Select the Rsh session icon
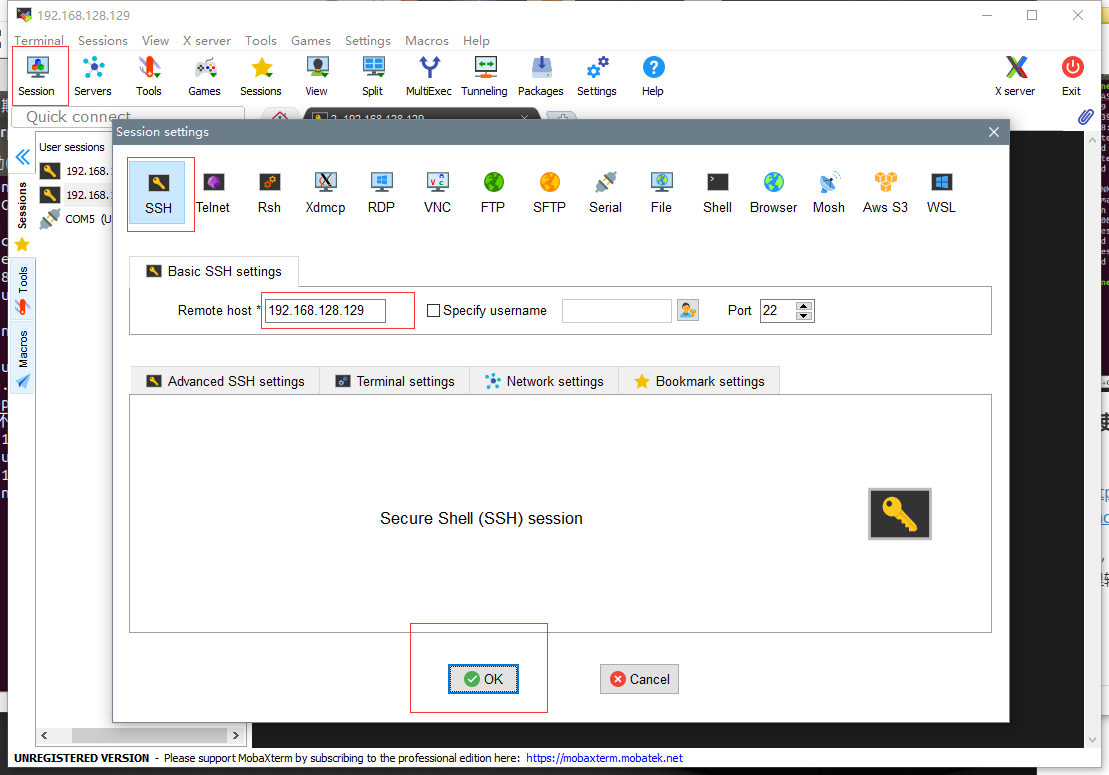This screenshot has width=1109, height=775. [x=269, y=192]
